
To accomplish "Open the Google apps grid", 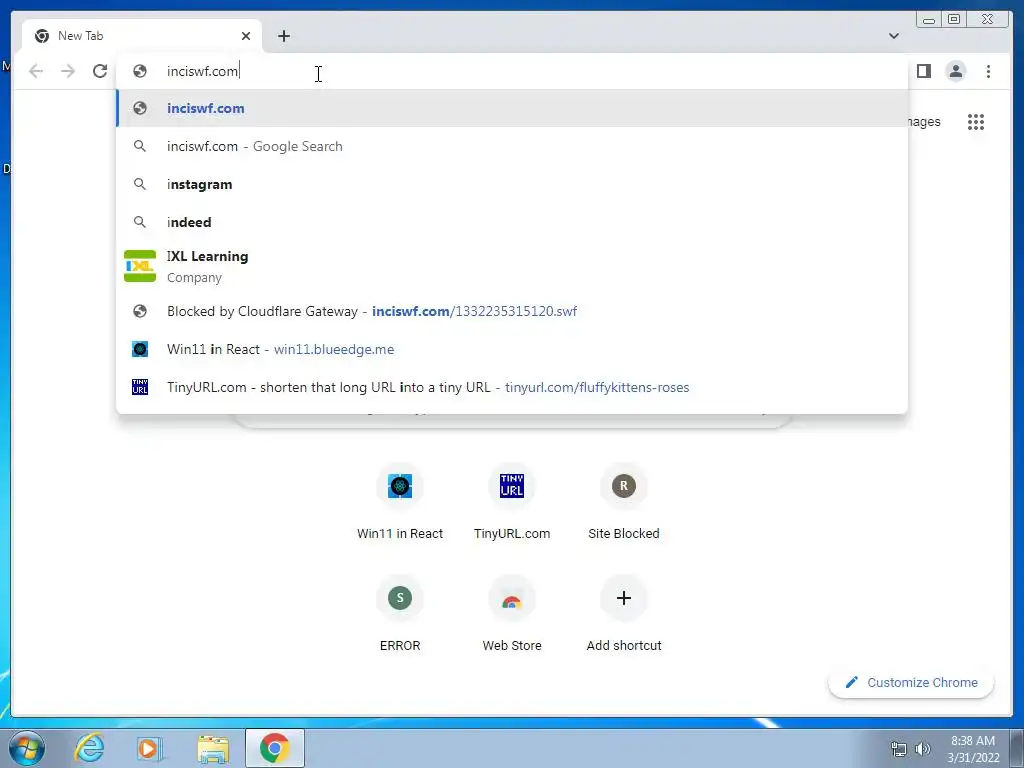I will 976,122.
